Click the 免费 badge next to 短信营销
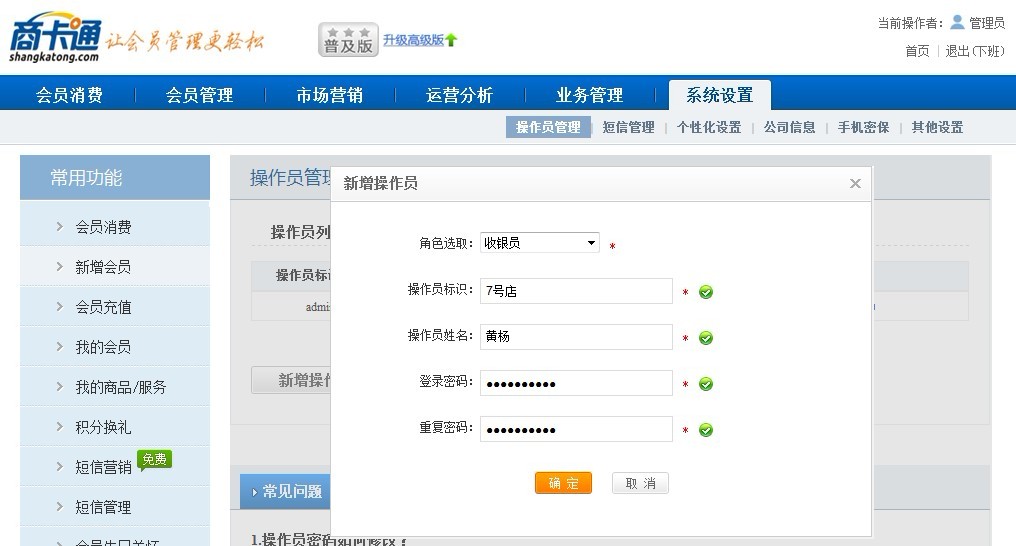Screen dimensions: 1016x546 coord(154,460)
